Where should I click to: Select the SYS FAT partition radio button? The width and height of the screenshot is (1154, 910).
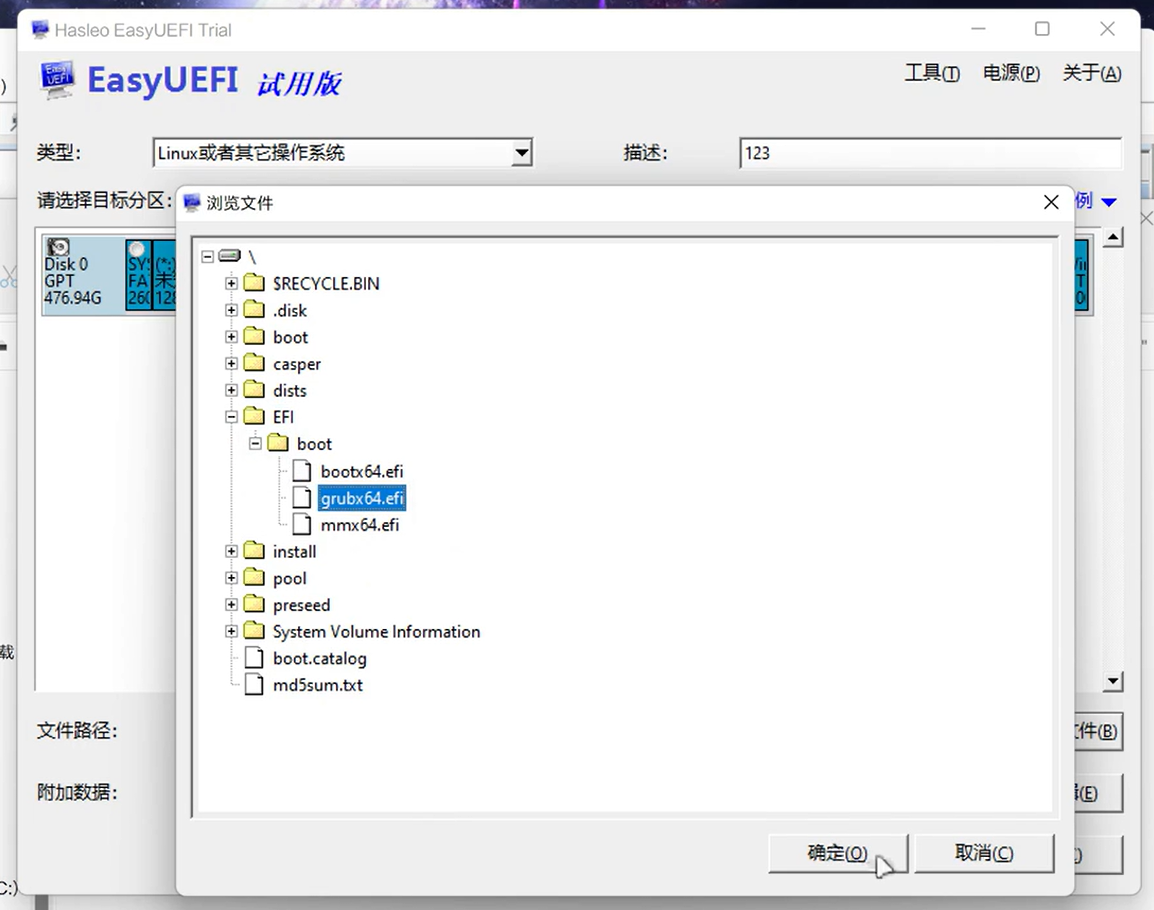(137, 250)
